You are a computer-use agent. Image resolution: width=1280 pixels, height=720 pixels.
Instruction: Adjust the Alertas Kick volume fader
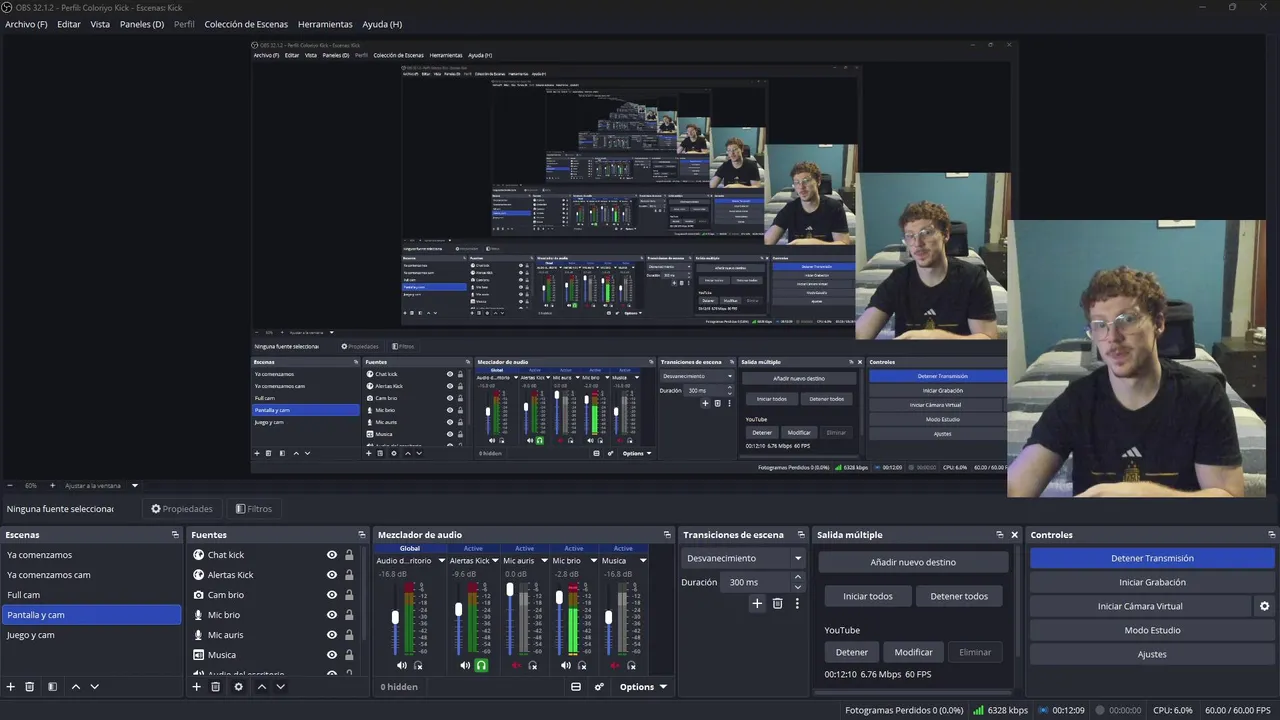[x=459, y=609]
